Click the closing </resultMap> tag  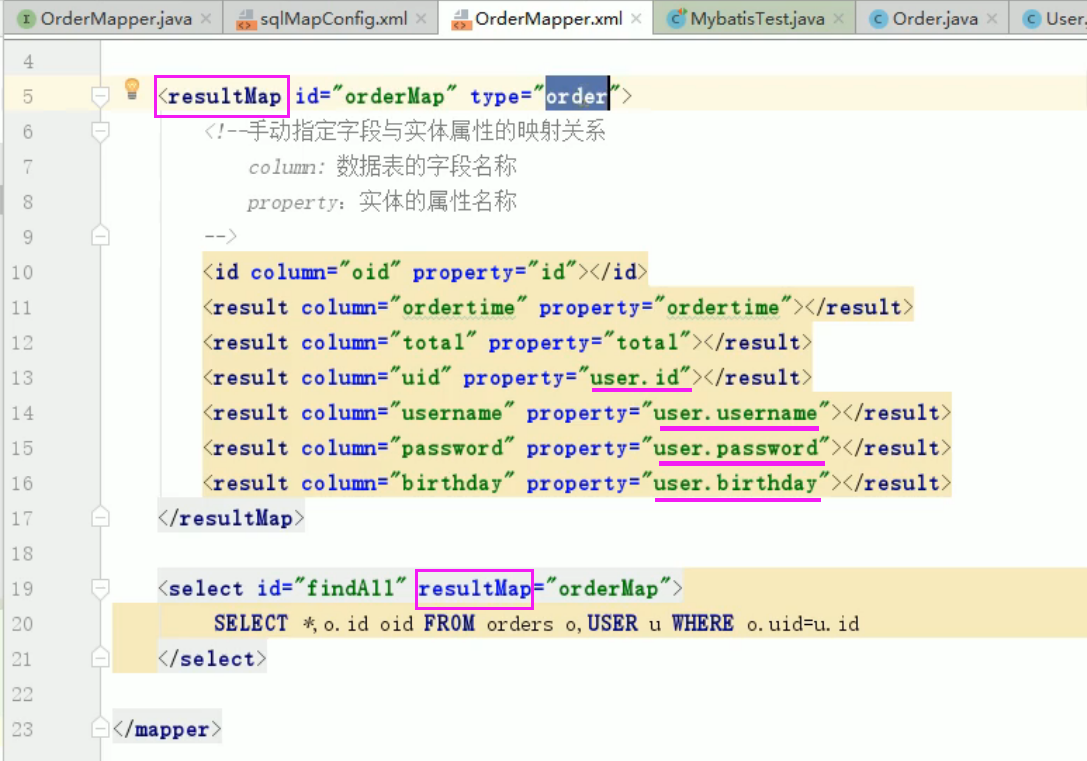231,518
